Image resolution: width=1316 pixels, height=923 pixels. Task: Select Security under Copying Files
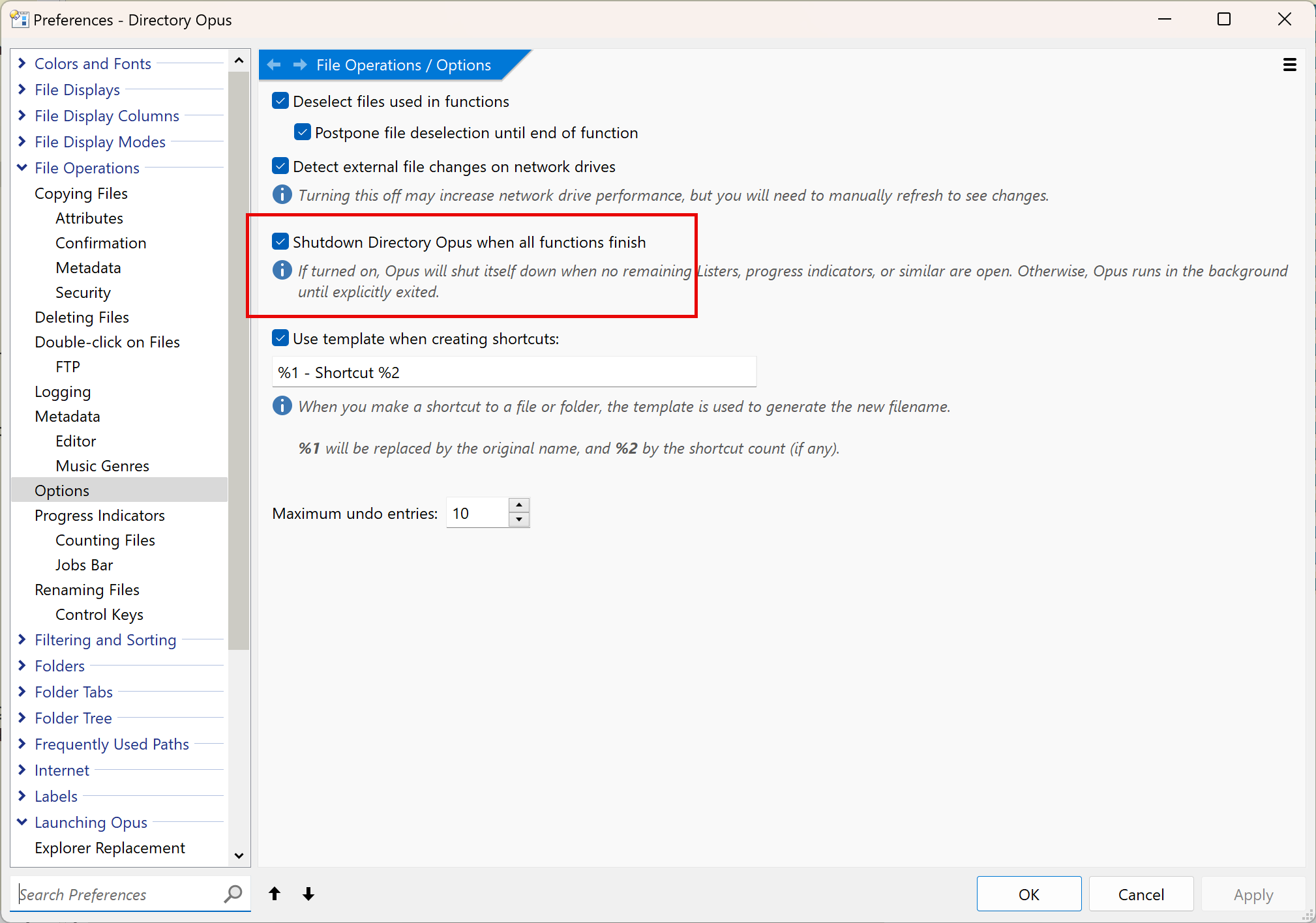pos(83,293)
